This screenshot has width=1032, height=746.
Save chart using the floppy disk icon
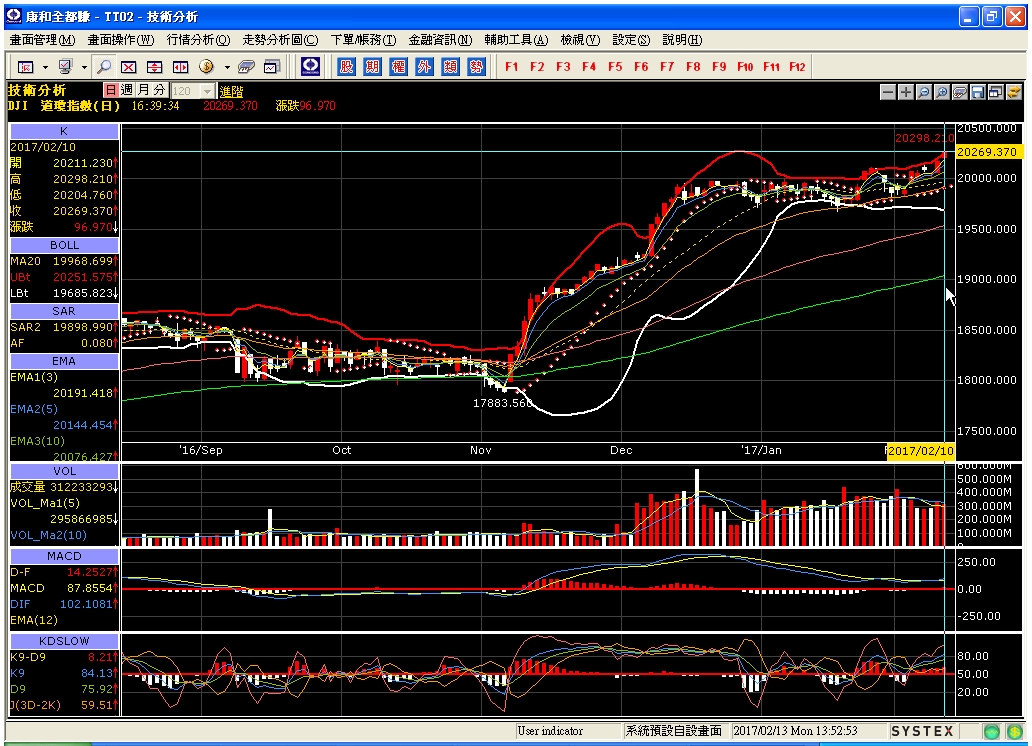[977, 92]
